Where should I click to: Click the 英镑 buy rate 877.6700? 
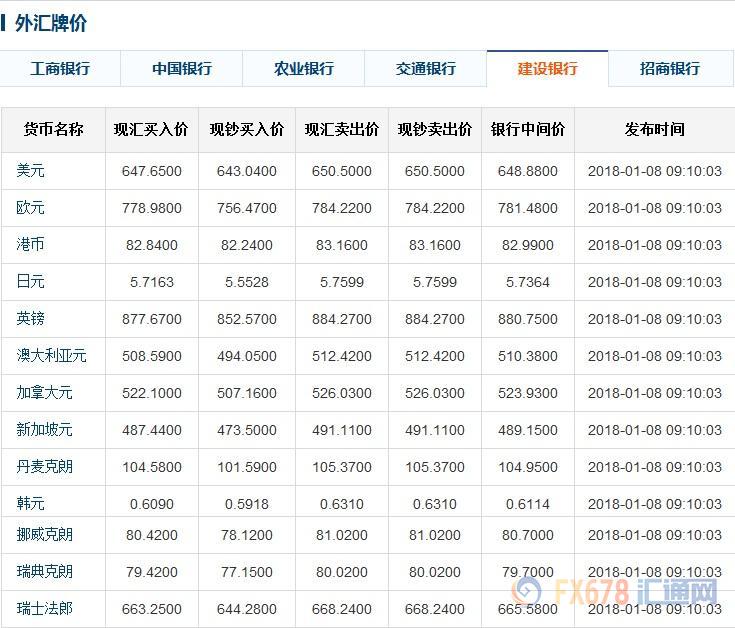(152, 319)
